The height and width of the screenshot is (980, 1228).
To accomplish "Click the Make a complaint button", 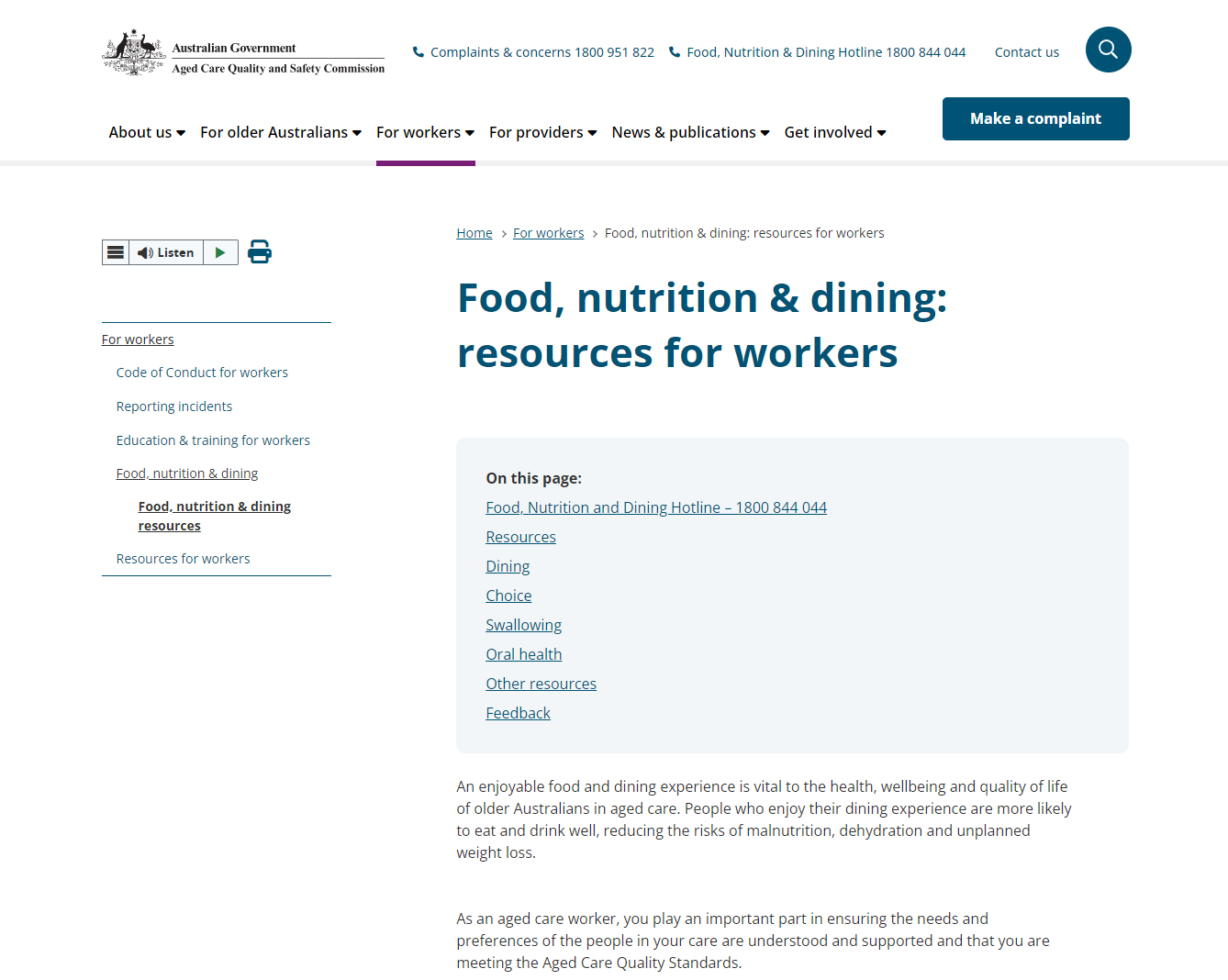I will click(1035, 118).
